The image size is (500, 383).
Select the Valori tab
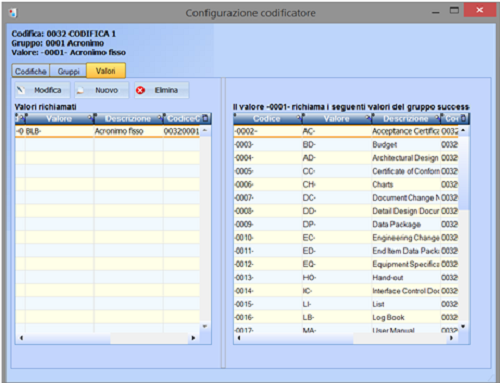pos(106,71)
